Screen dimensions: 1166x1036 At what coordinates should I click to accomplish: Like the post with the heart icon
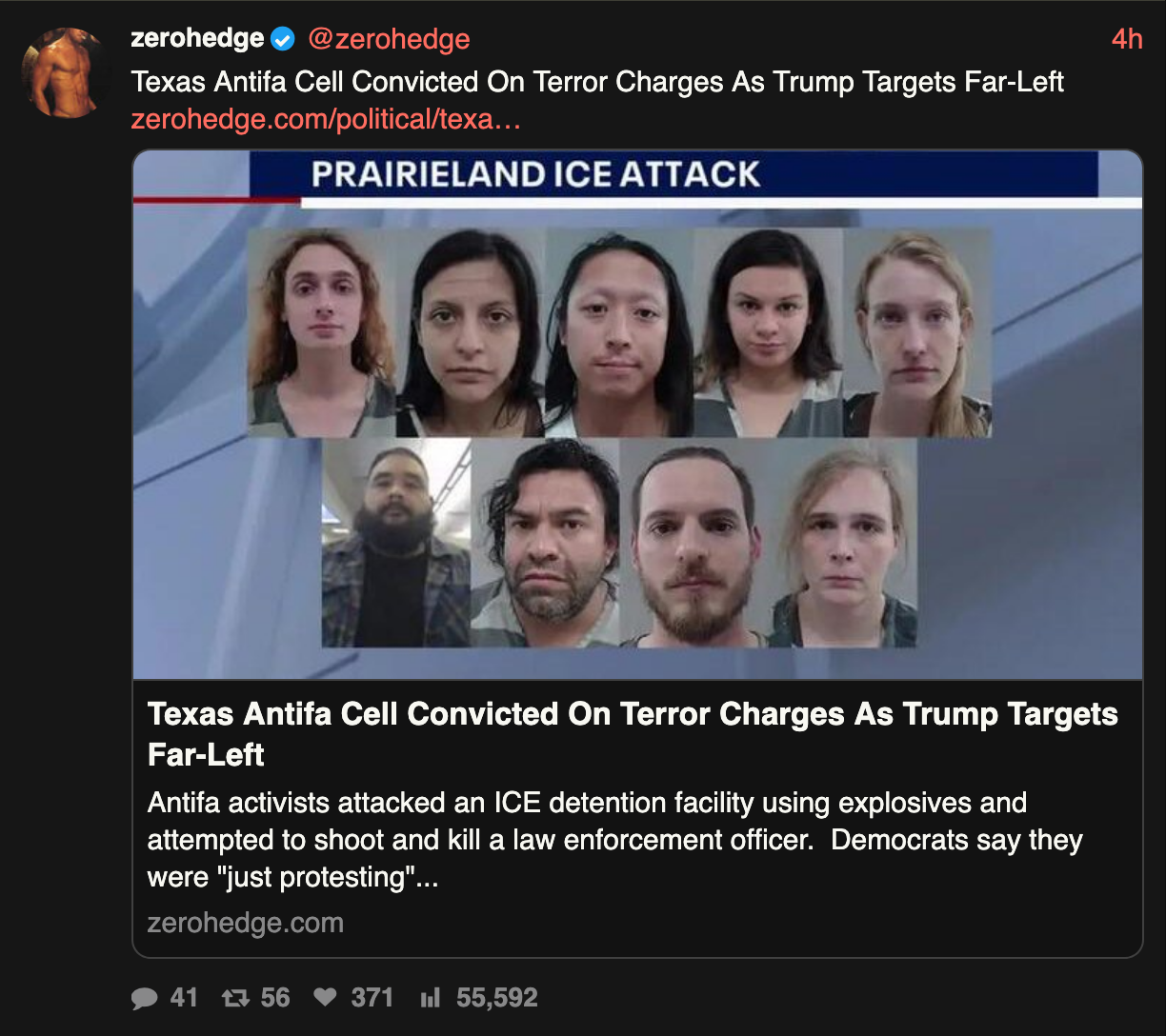(x=326, y=997)
